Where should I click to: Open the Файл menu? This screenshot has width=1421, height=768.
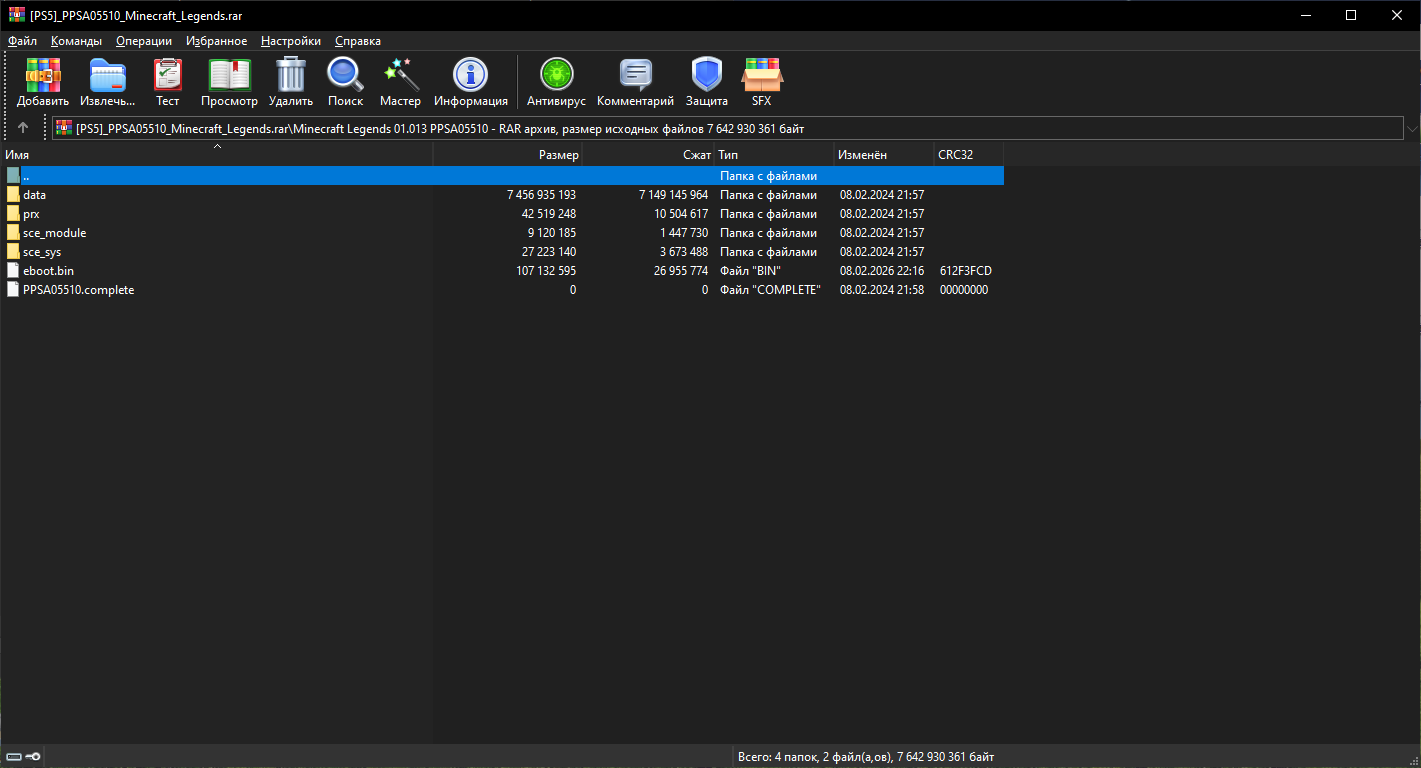coord(22,41)
